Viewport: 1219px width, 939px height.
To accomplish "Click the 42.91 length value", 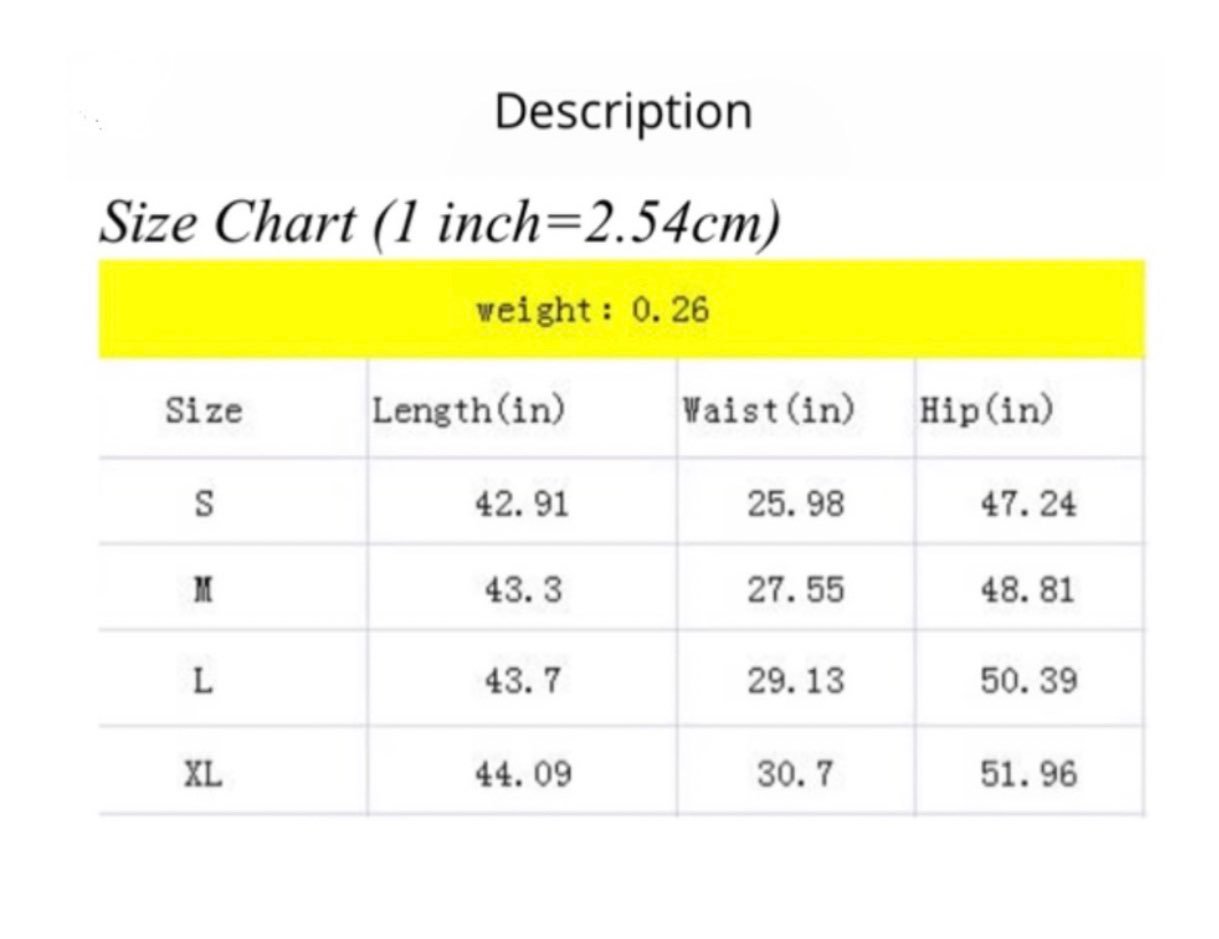I will click(522, 503).
